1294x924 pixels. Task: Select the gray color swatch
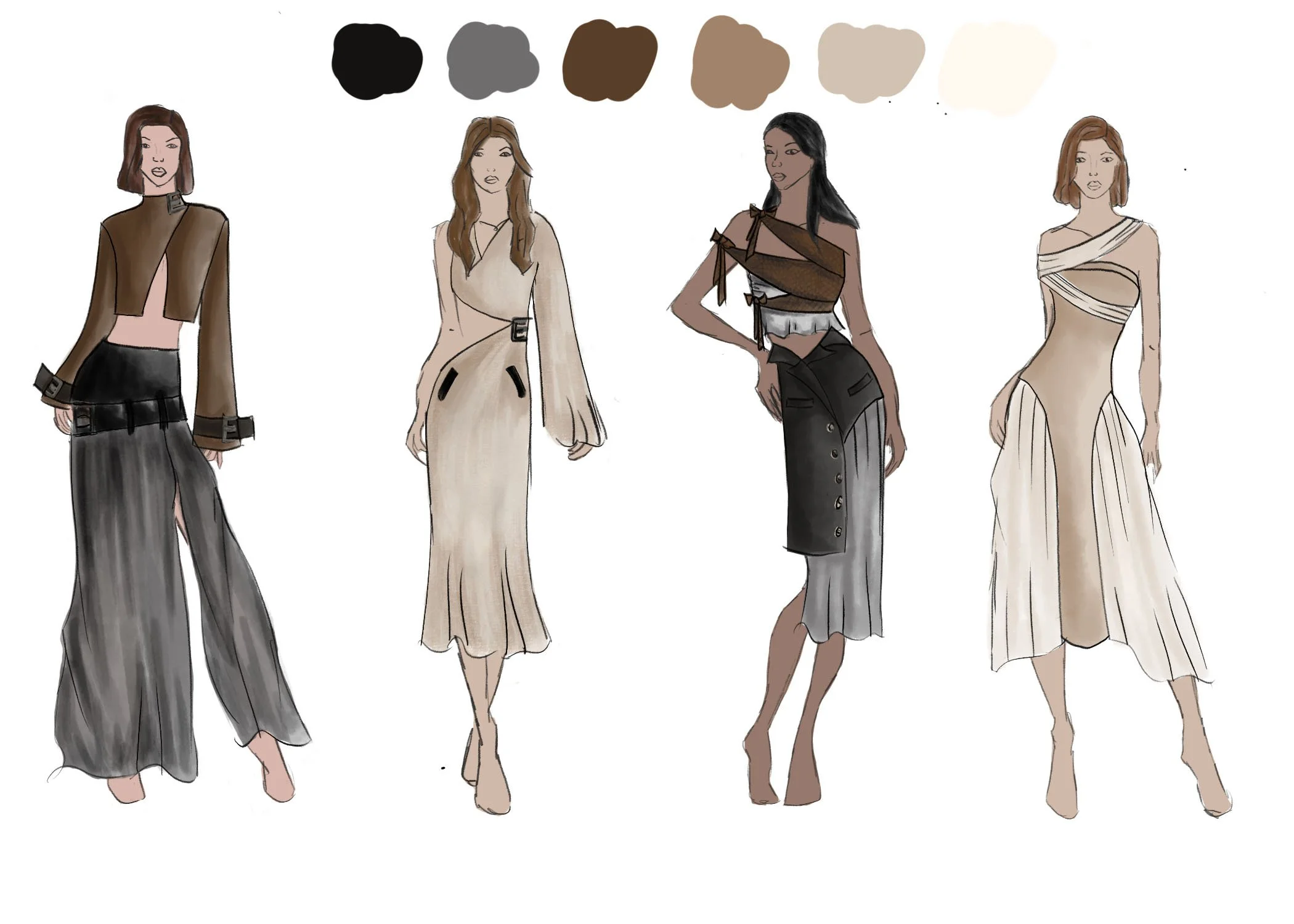pyautogui.click(x=492, y=60)
